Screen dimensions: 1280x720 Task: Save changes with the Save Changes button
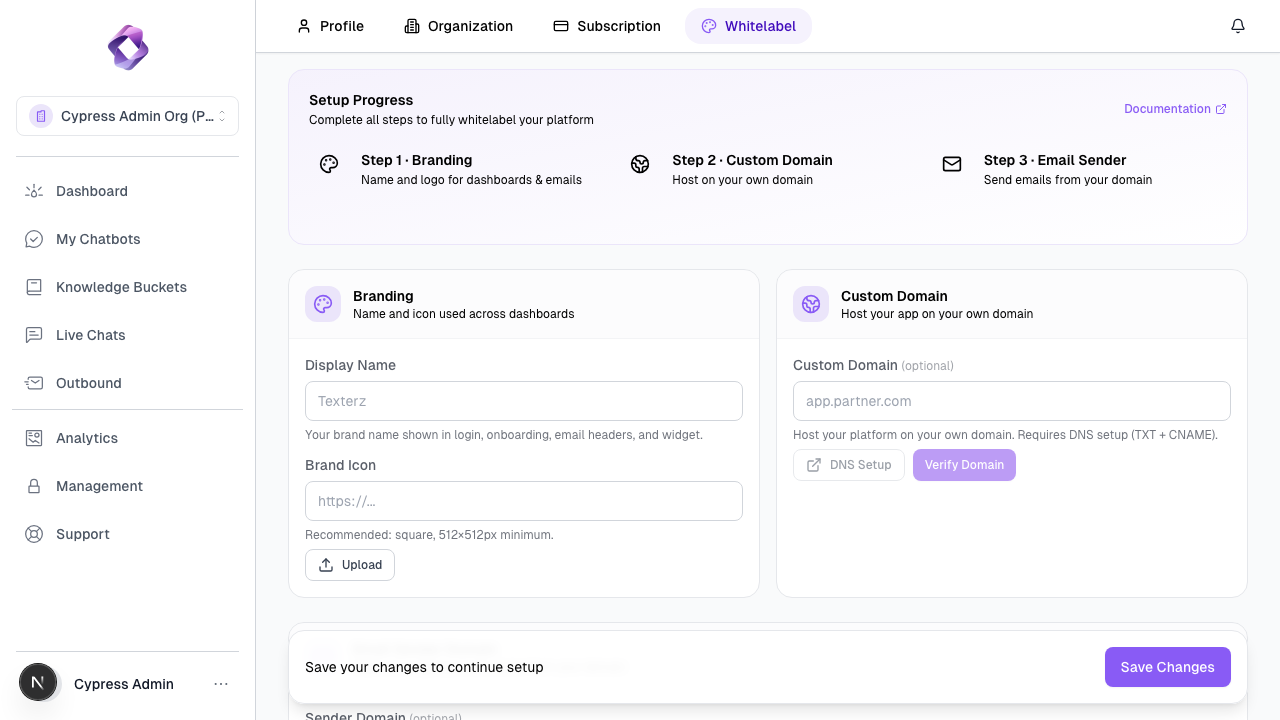1167,667
